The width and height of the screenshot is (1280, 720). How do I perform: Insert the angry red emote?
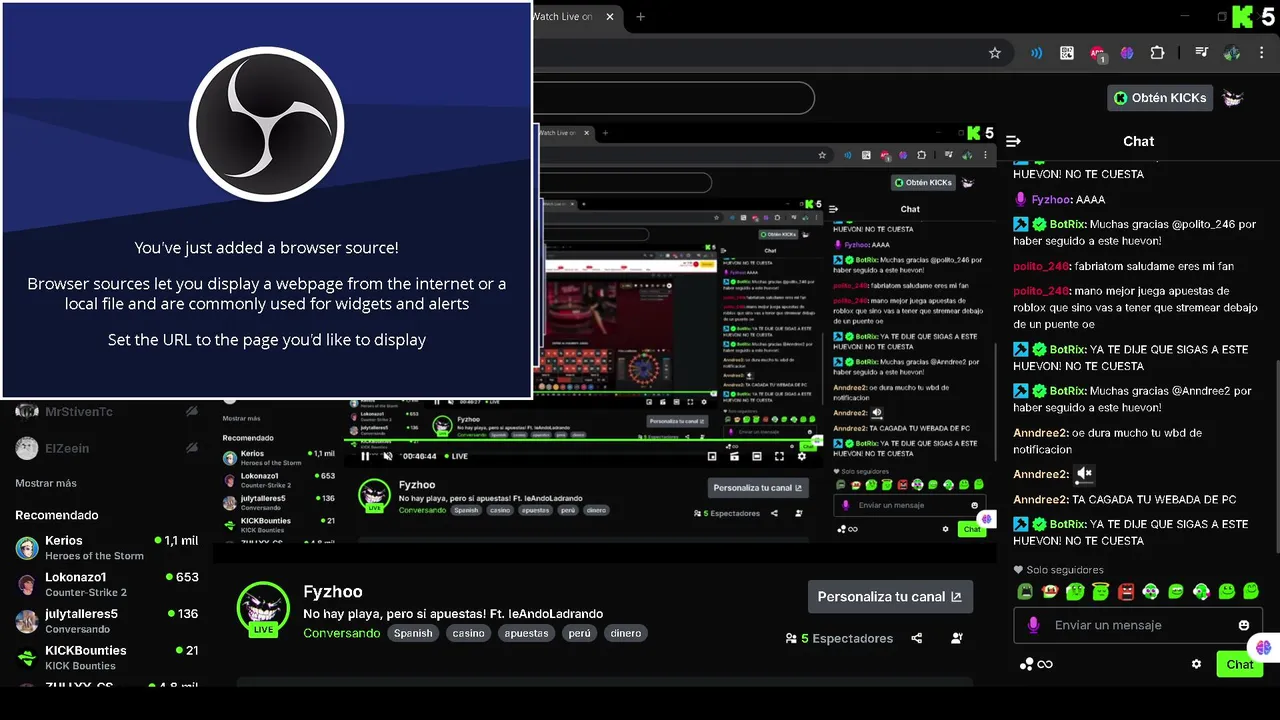click(1125, 591)
